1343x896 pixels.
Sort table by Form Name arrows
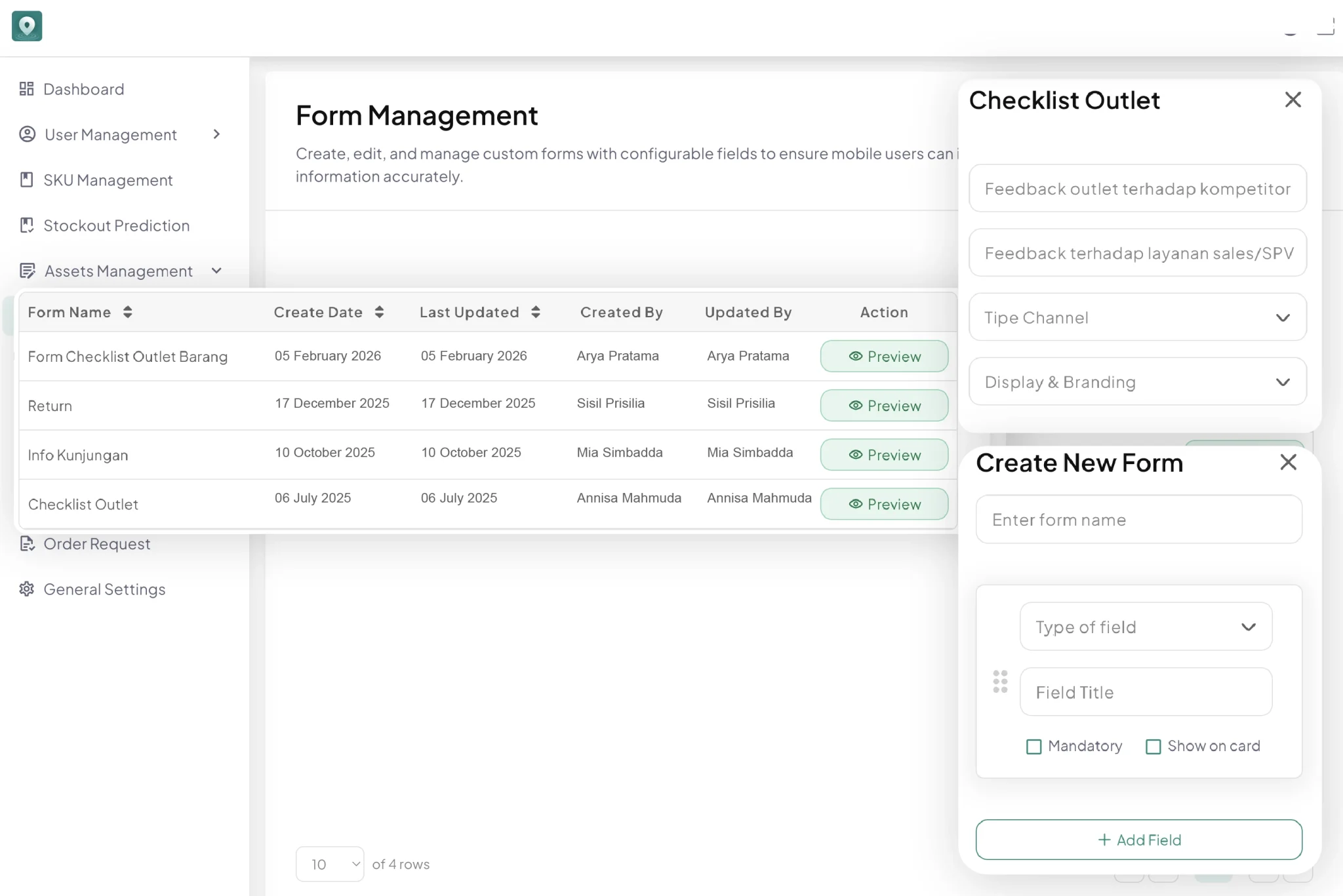[x=128, y=313]
